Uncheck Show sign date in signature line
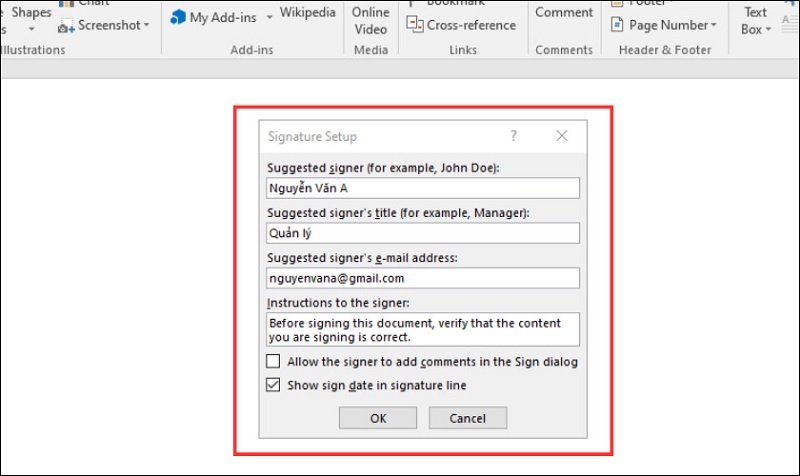 tap(274, 385)
